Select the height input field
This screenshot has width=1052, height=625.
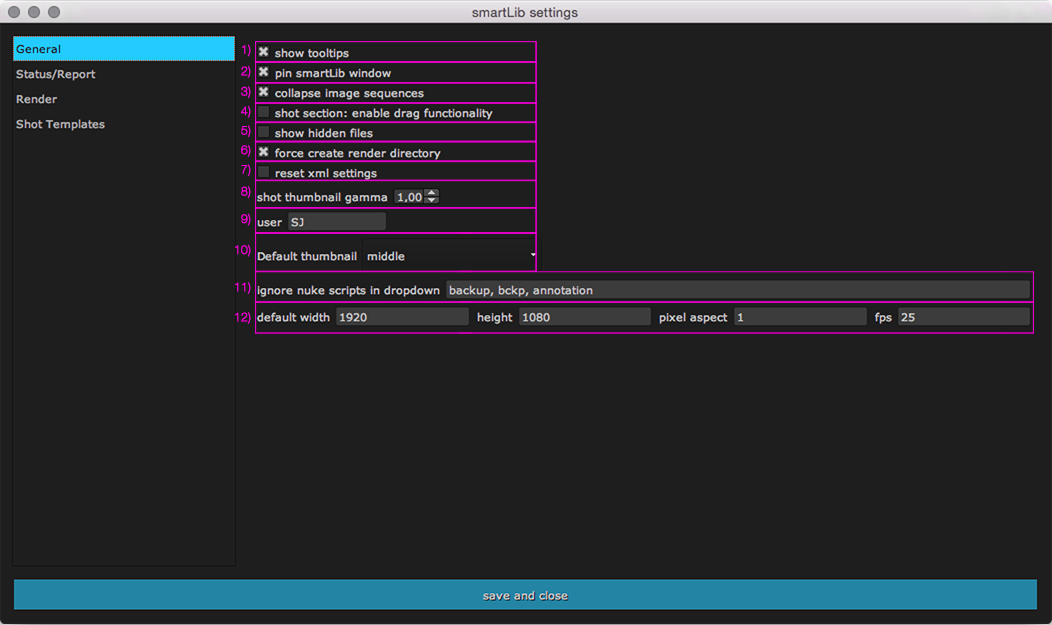pos(584,317)
